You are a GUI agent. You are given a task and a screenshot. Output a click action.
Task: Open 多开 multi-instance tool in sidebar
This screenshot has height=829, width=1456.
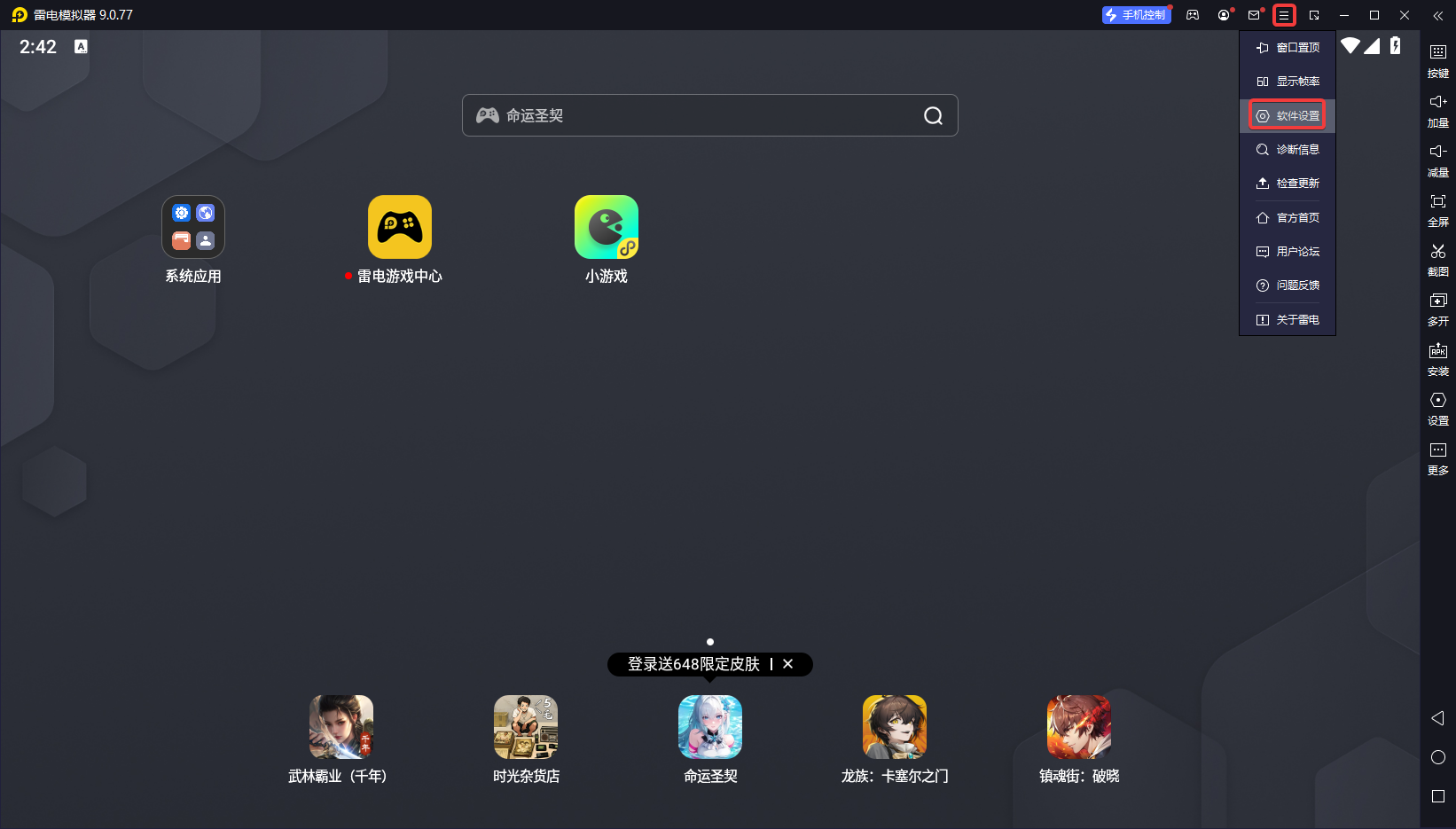1437,301
